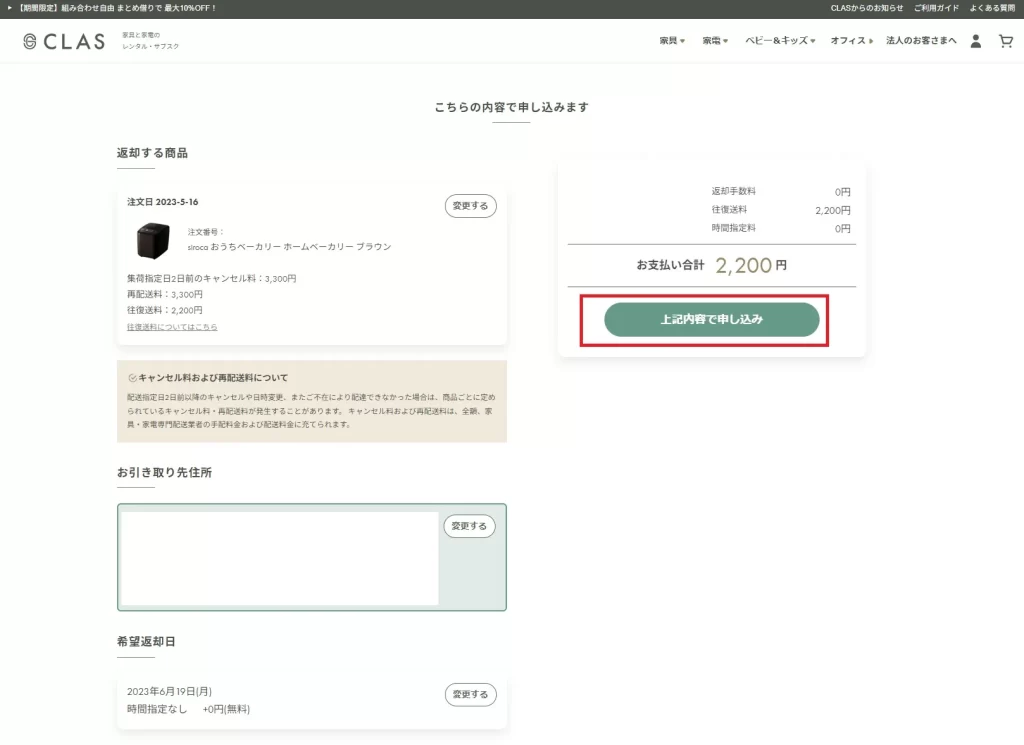Open the user account icon

(x=976, y=41)
